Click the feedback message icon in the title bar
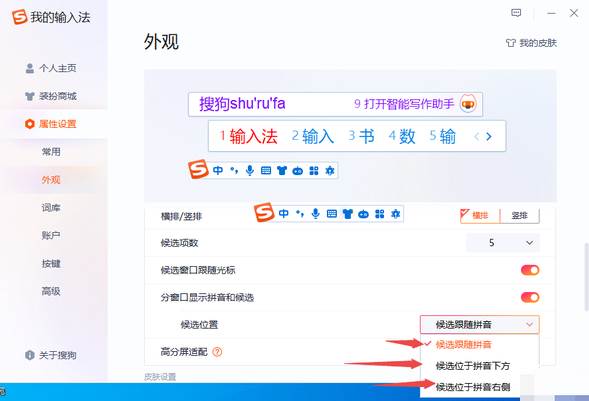Viewport: 589px width, 401px height. [x=516, y=13]
